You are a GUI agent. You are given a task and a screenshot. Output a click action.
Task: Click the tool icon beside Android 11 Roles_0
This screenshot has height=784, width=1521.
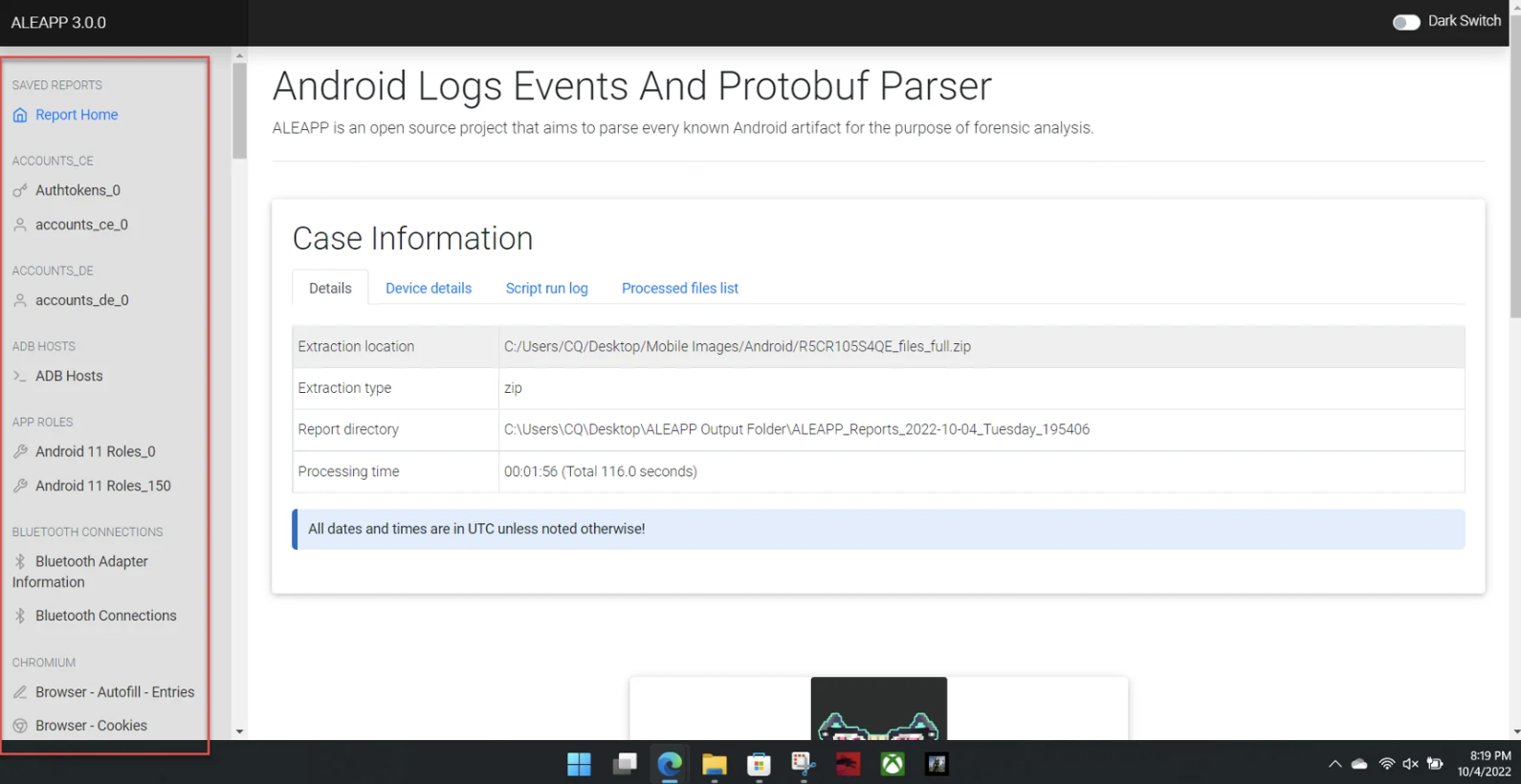pyautogui.click(x=20, y=451)
